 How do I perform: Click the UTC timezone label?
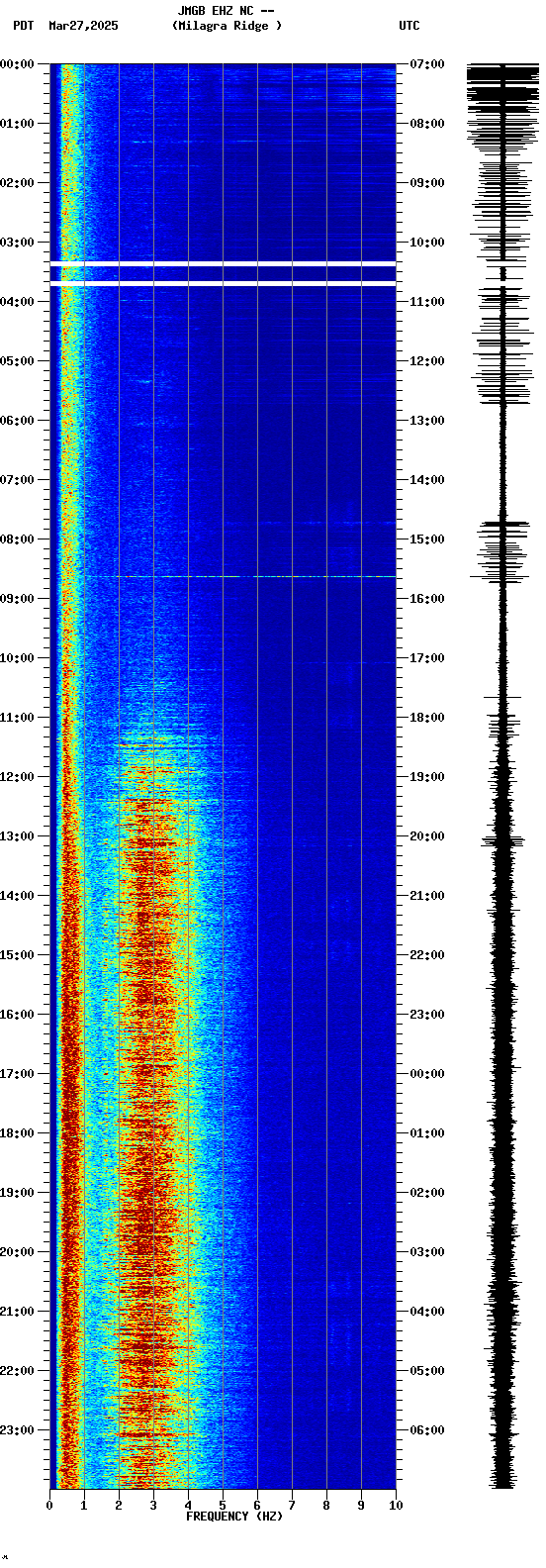coord(409,26)
